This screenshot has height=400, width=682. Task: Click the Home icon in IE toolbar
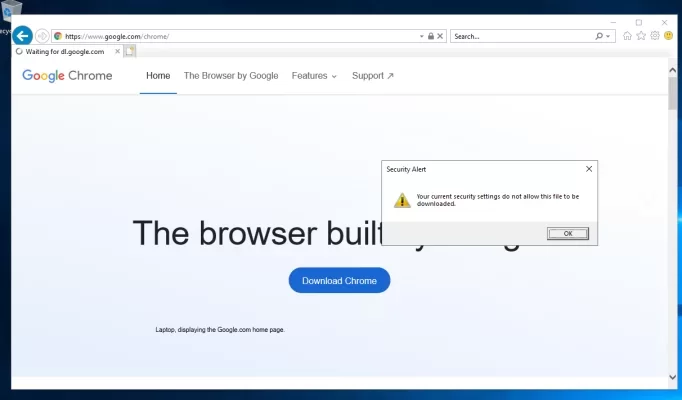tap(627, 36)
